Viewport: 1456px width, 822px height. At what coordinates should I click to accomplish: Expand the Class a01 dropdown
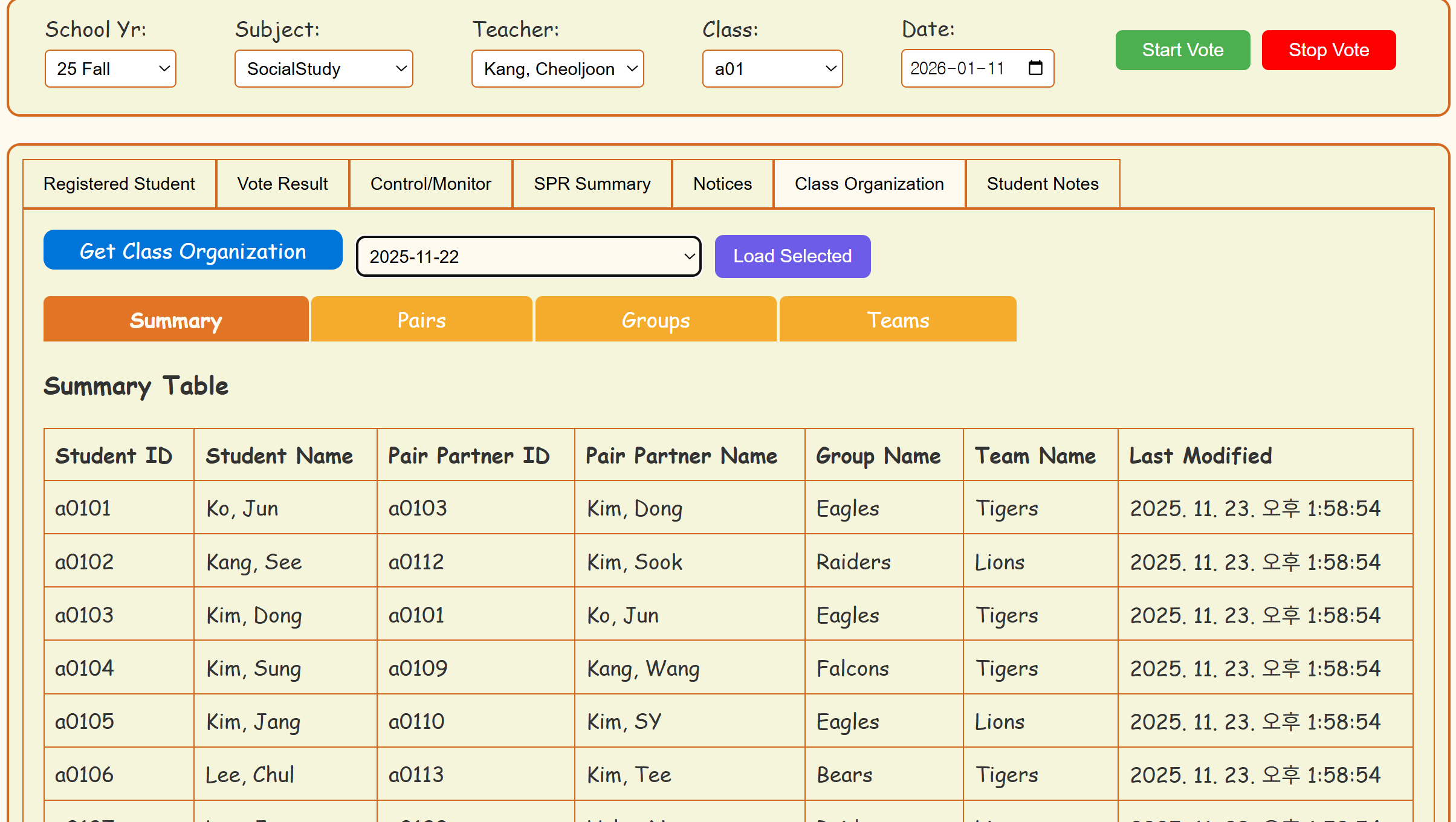coord(772,69)
